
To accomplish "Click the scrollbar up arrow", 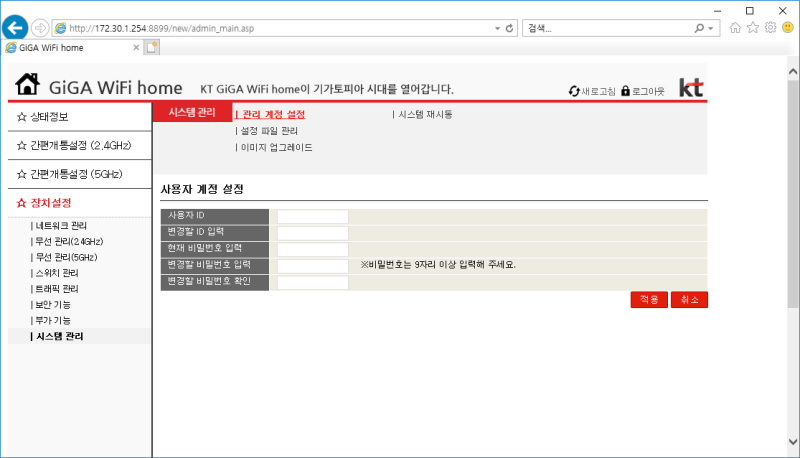I will tap(793, 71).
